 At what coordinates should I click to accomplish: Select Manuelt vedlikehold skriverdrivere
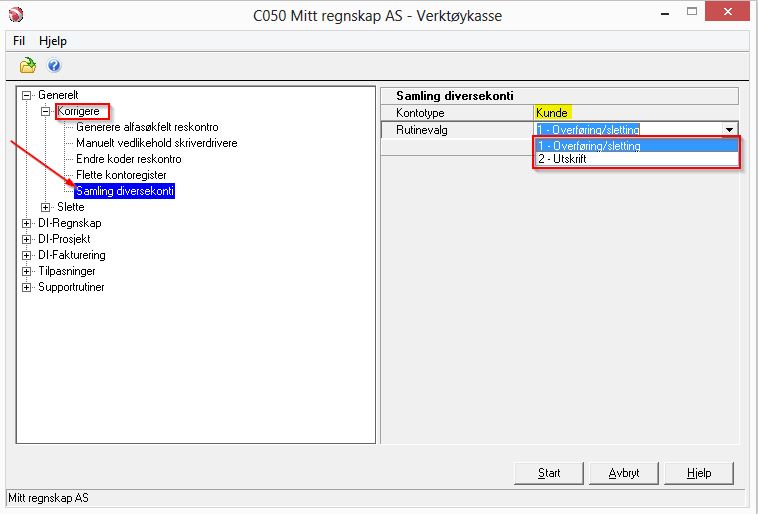(157, 143)
